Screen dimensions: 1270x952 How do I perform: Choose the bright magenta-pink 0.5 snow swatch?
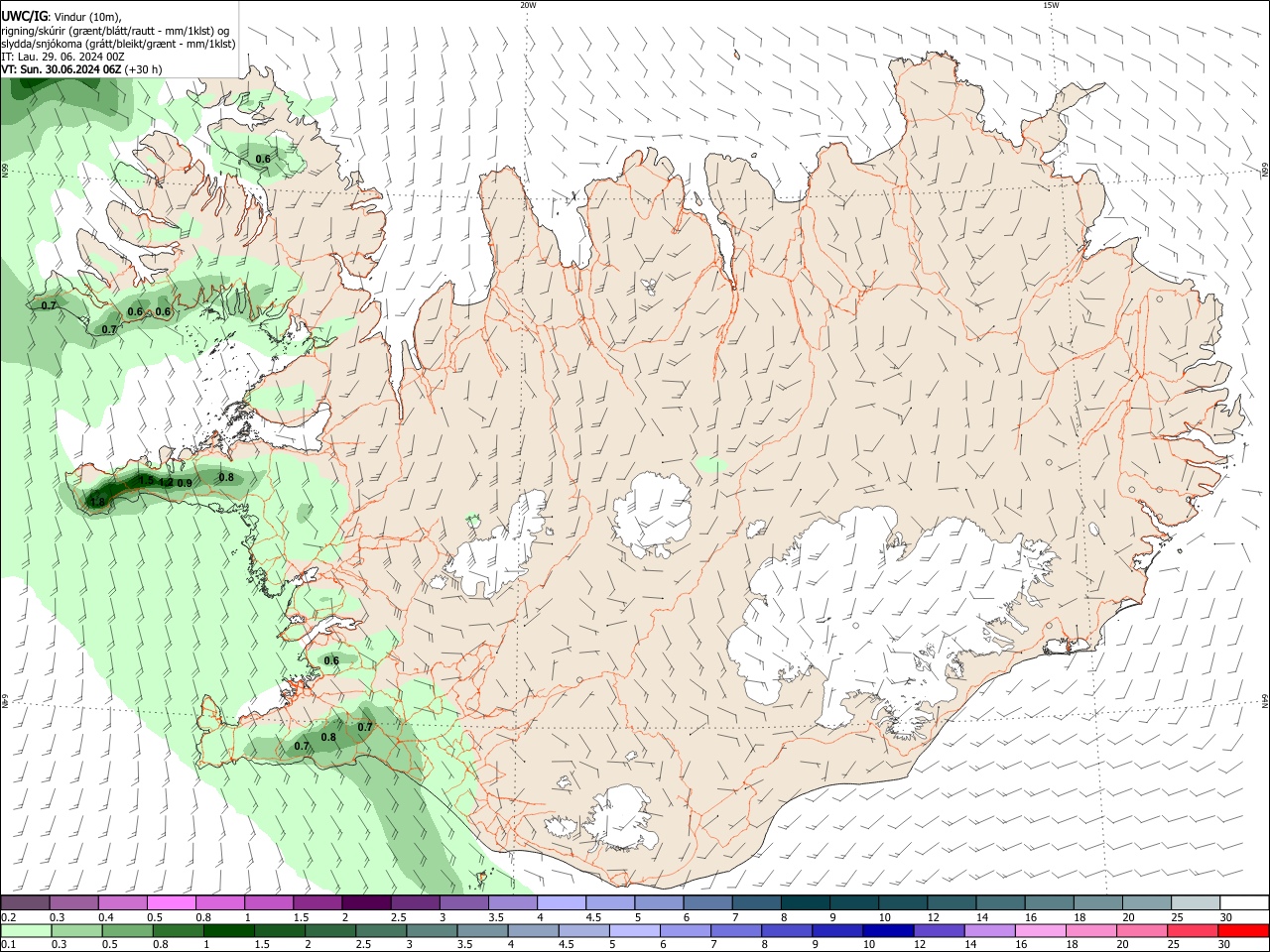[171, 903]
